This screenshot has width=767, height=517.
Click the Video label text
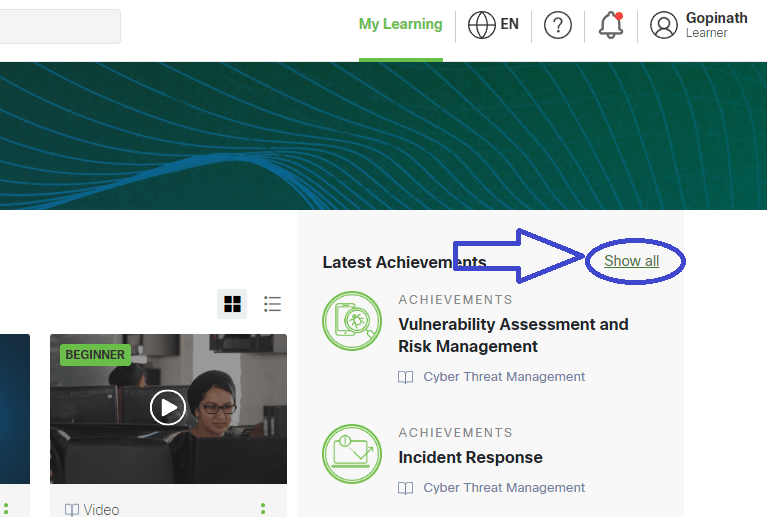point(101,510)
